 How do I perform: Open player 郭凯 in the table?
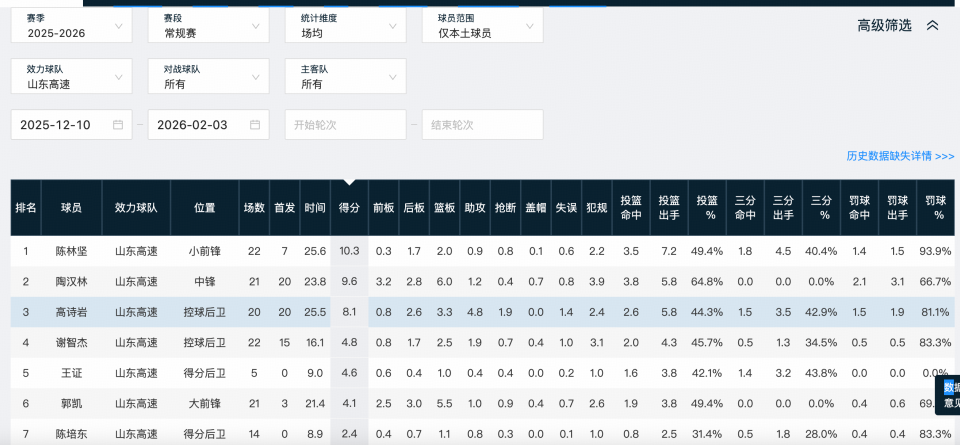[72, 404]
